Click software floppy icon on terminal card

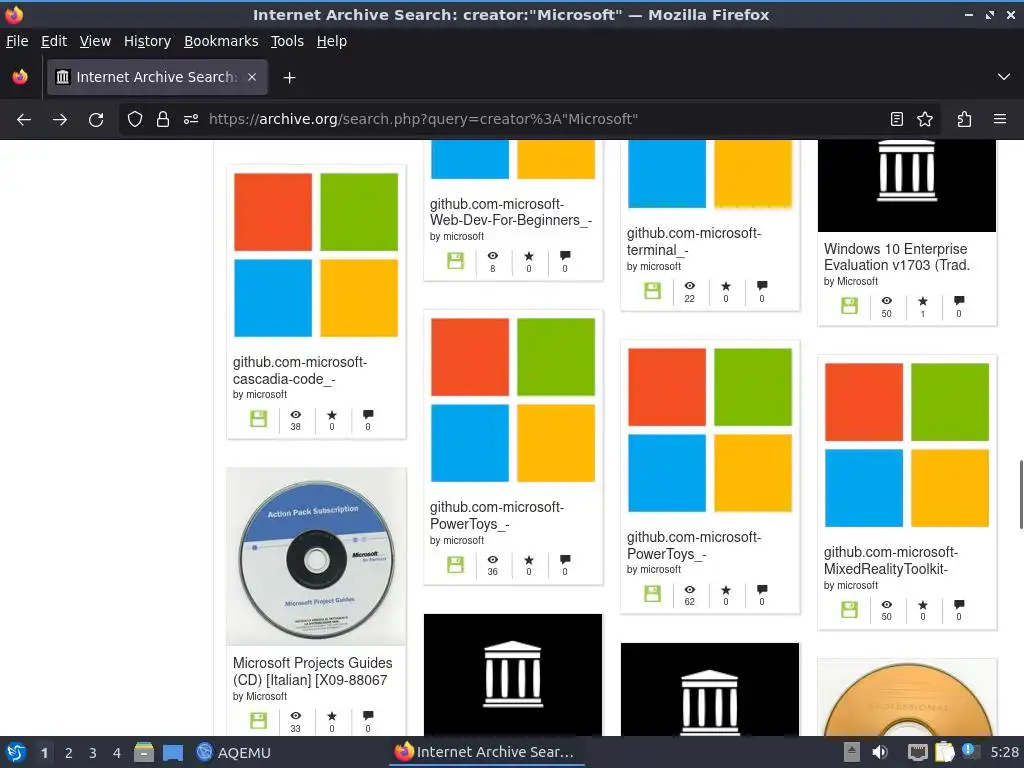point(652,291)
